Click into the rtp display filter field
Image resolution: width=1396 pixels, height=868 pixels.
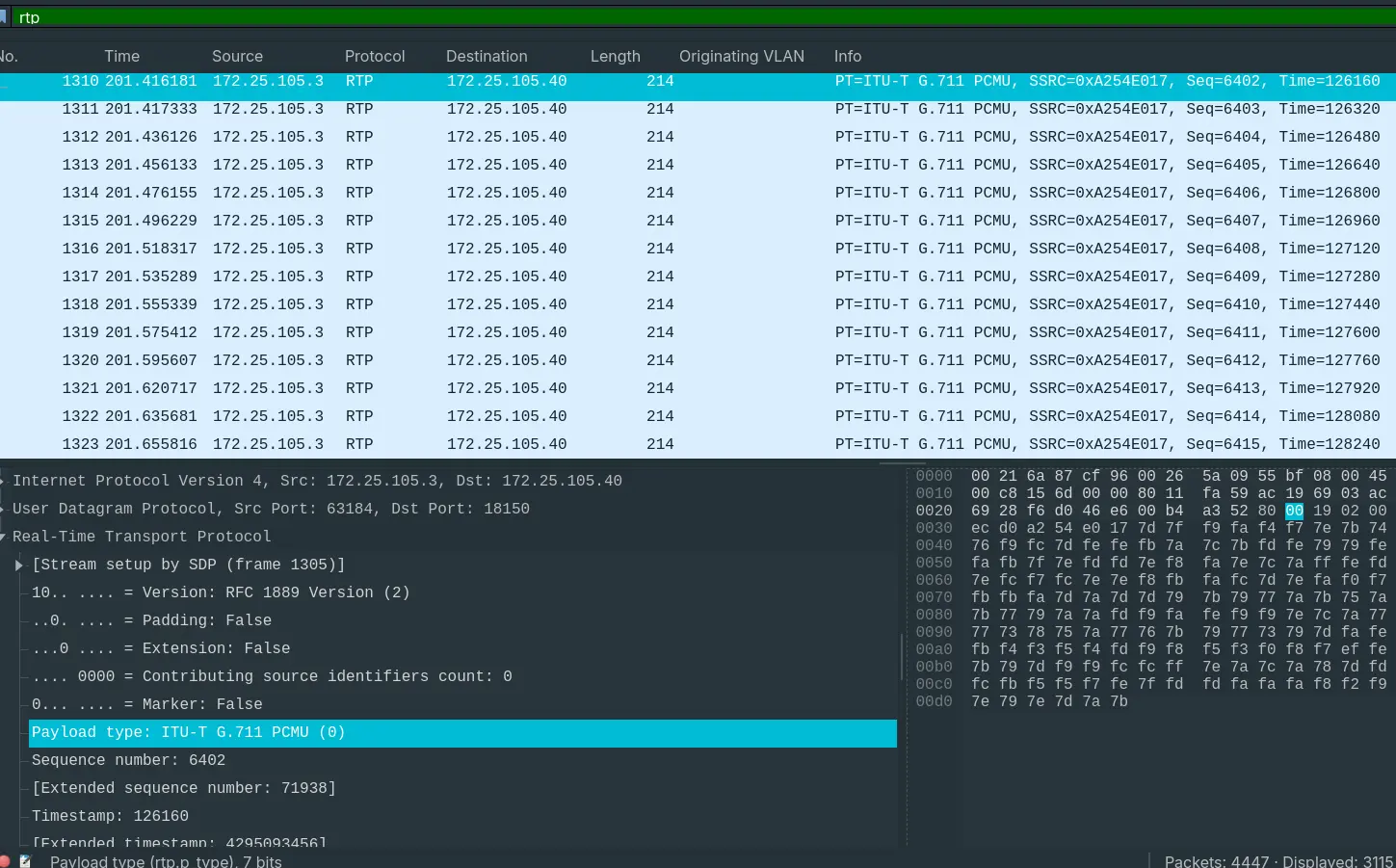click(x=674, y=17)
